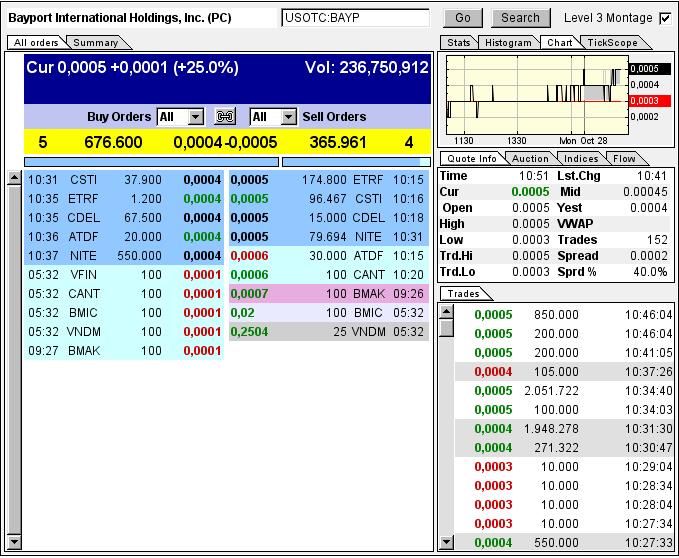Viewport: 679px width, 558px height.
Task: Focus the USOTC:BAYP symbol input field
Action: coord(355,18)
